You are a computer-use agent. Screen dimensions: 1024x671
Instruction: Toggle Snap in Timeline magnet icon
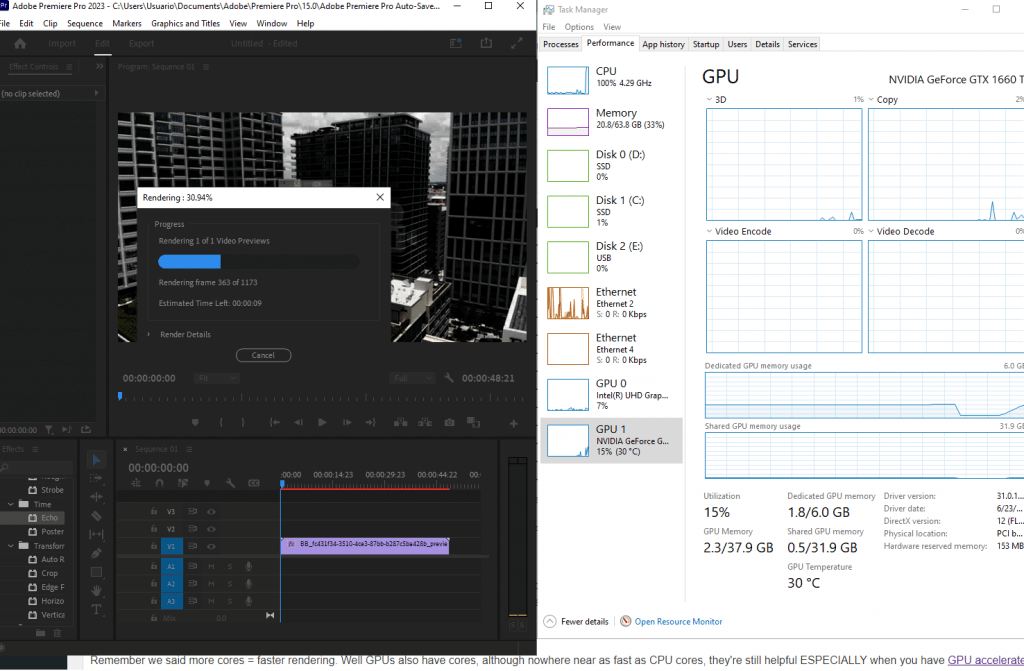(x=159, y=483)
